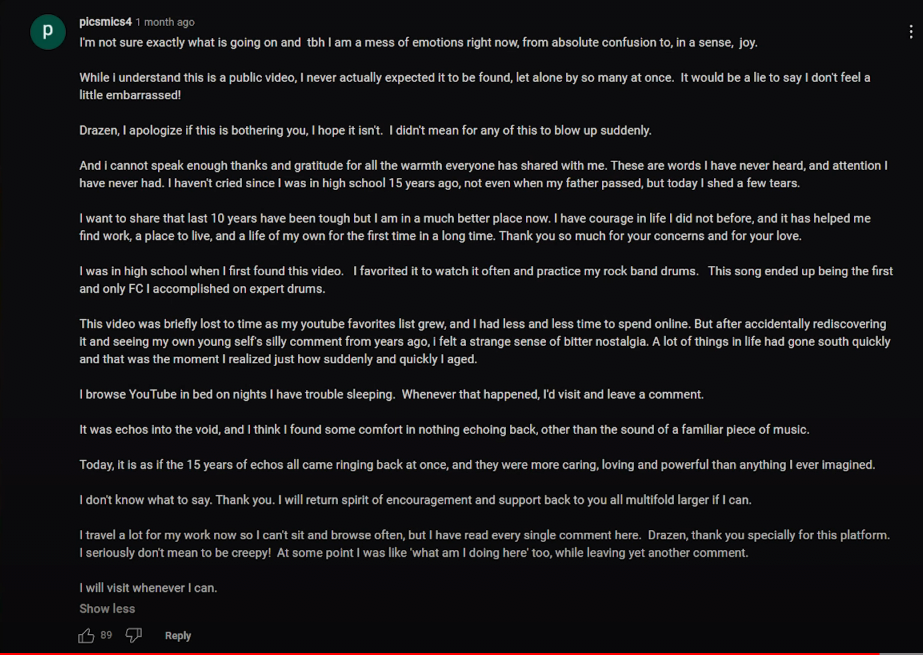
Task: Click the 'mess of emotions' opening sentence
Action: pyautogui.click(x=419, y=43)
